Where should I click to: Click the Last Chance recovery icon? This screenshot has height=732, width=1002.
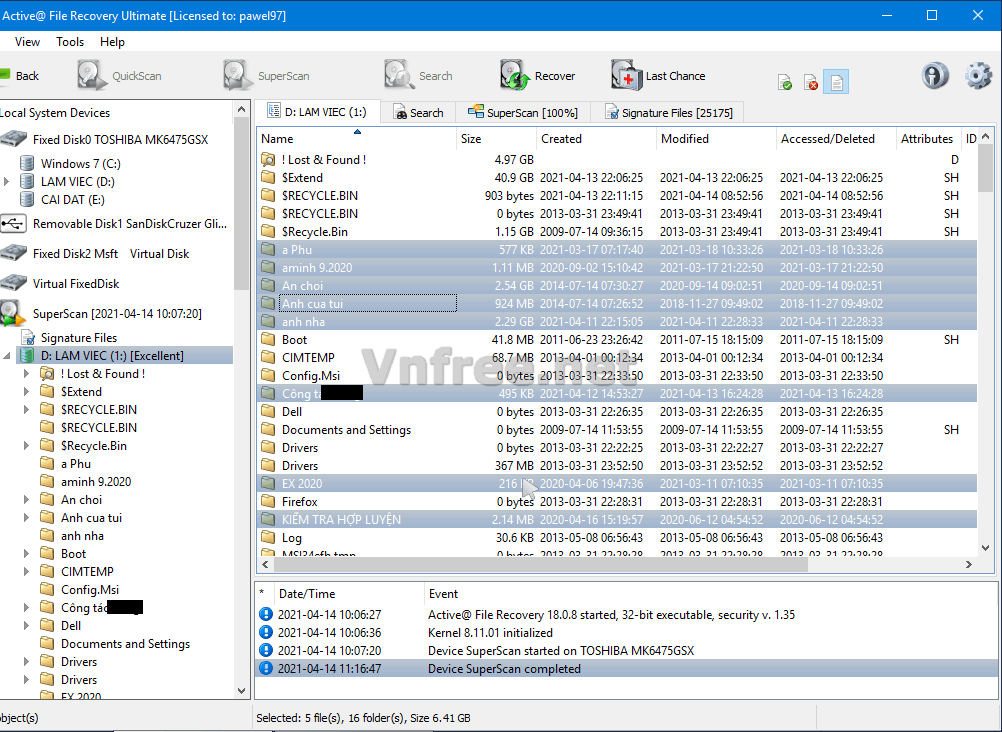(x=626, y=76)
